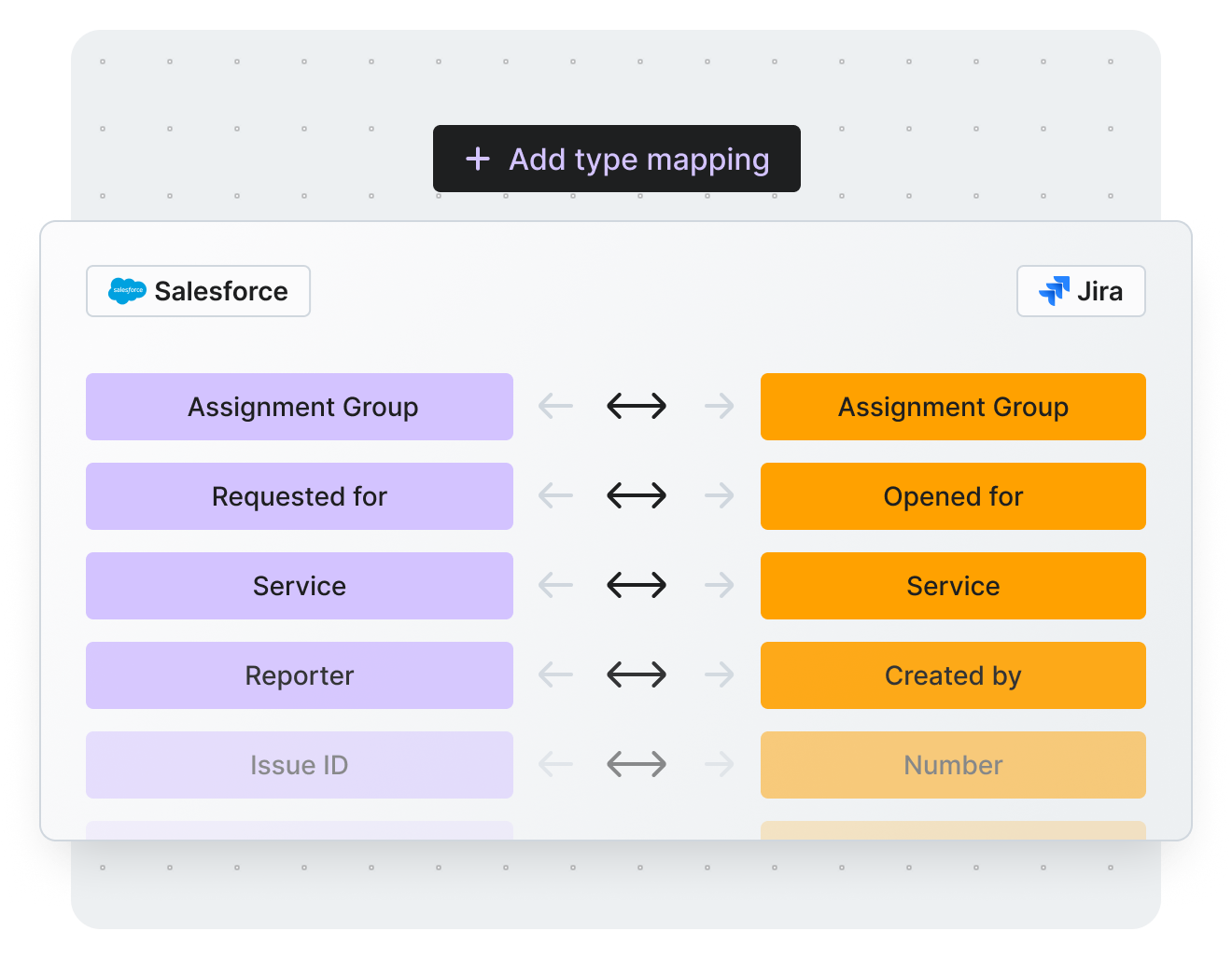Screen dimensions: 1232x959
Task: Select the Salesforce Service field
Action: point(300,586)
